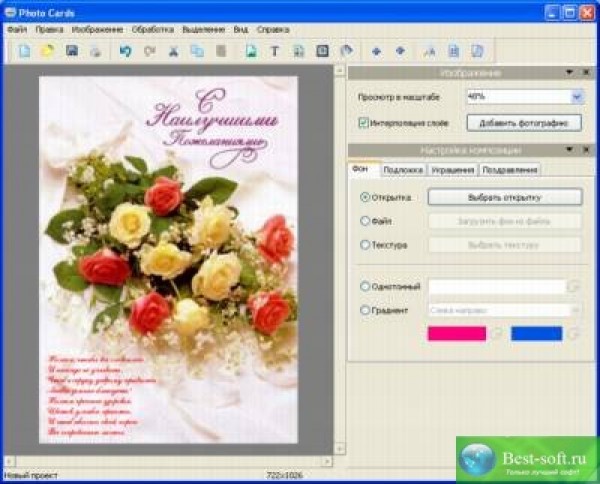The width and height of the screenshot is (600, 484).
Task: Close the Настройка композиции panel with its X
Action: (586, 150)
